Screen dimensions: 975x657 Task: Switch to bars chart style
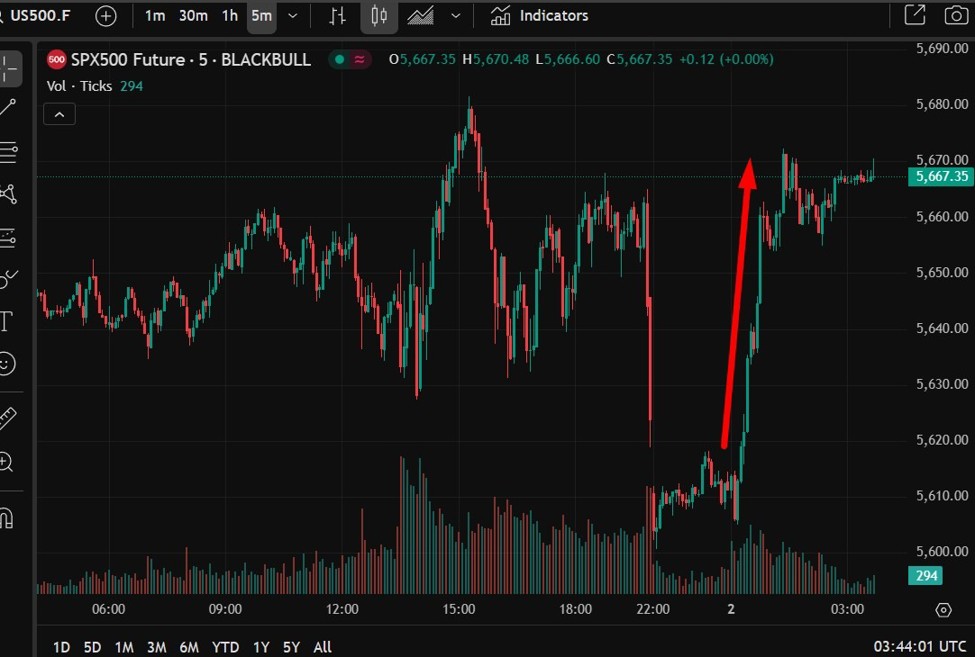tap(337, 16)
